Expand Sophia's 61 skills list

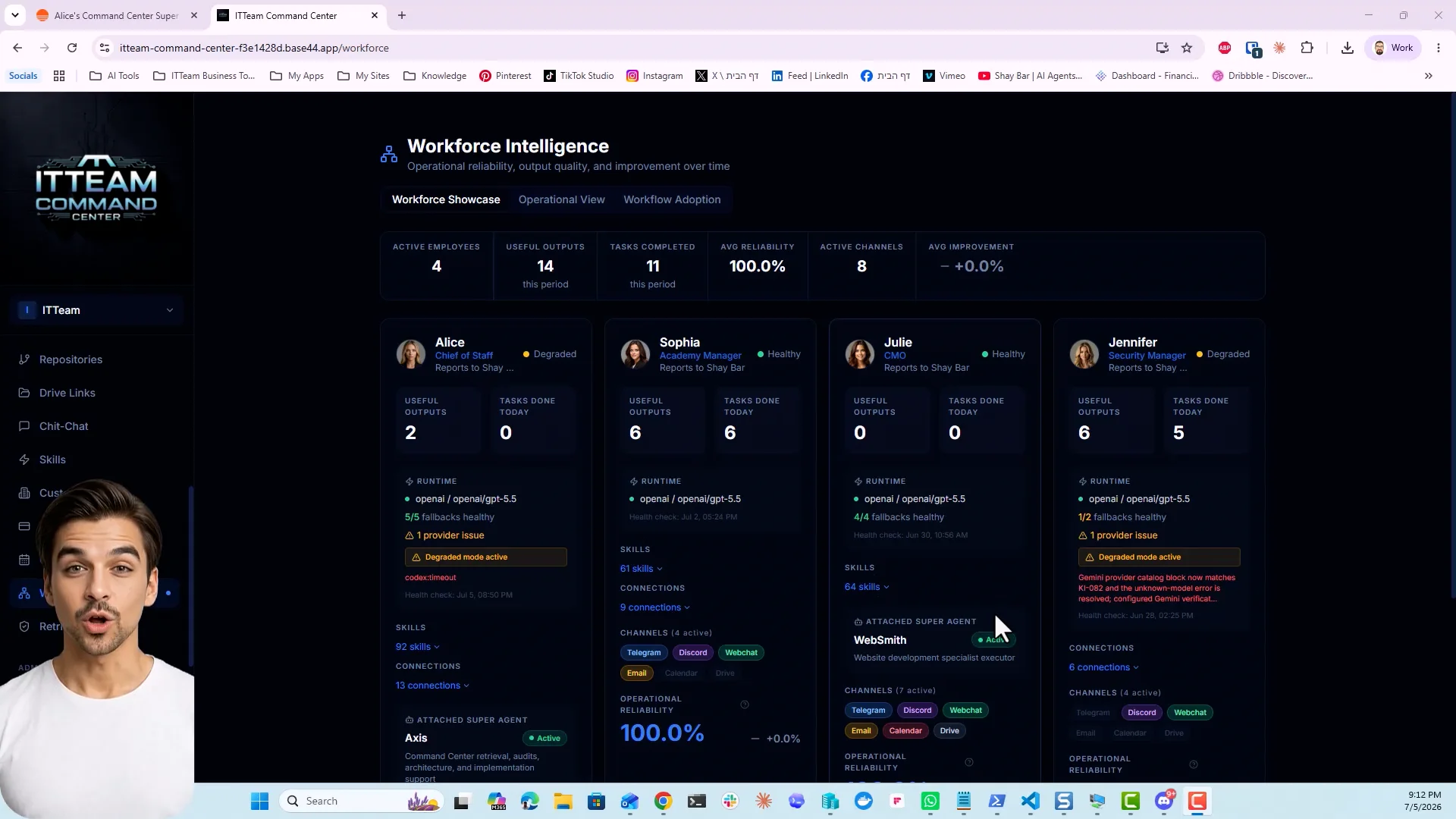click(642, 569)
